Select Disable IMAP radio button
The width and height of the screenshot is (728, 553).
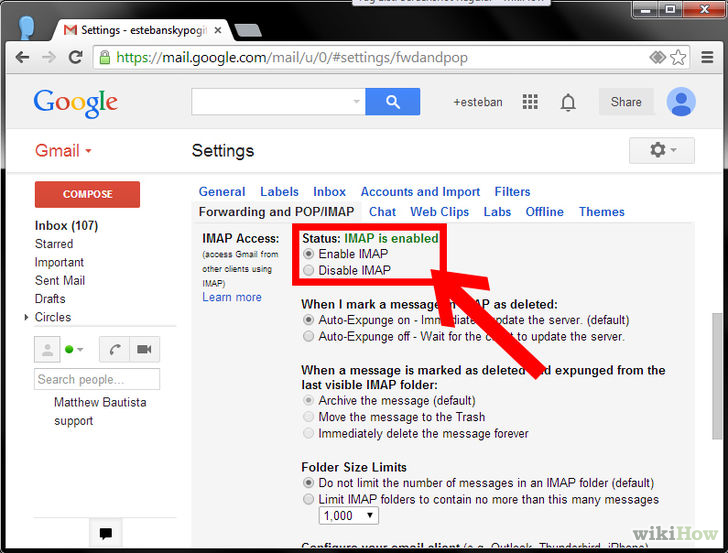[x=308, y=270]
